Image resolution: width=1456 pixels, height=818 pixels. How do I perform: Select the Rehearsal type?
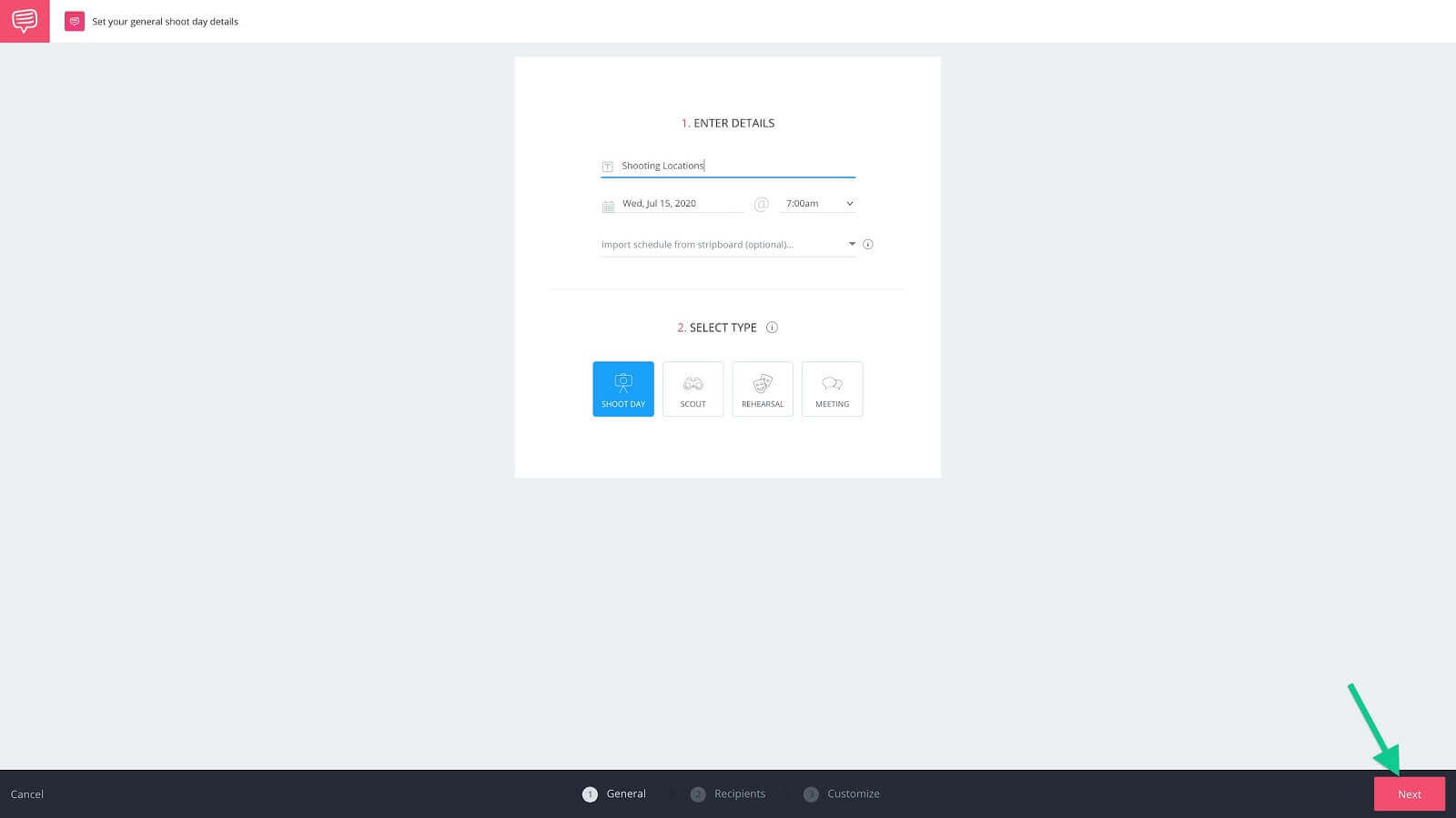click(x=763, y=389)
